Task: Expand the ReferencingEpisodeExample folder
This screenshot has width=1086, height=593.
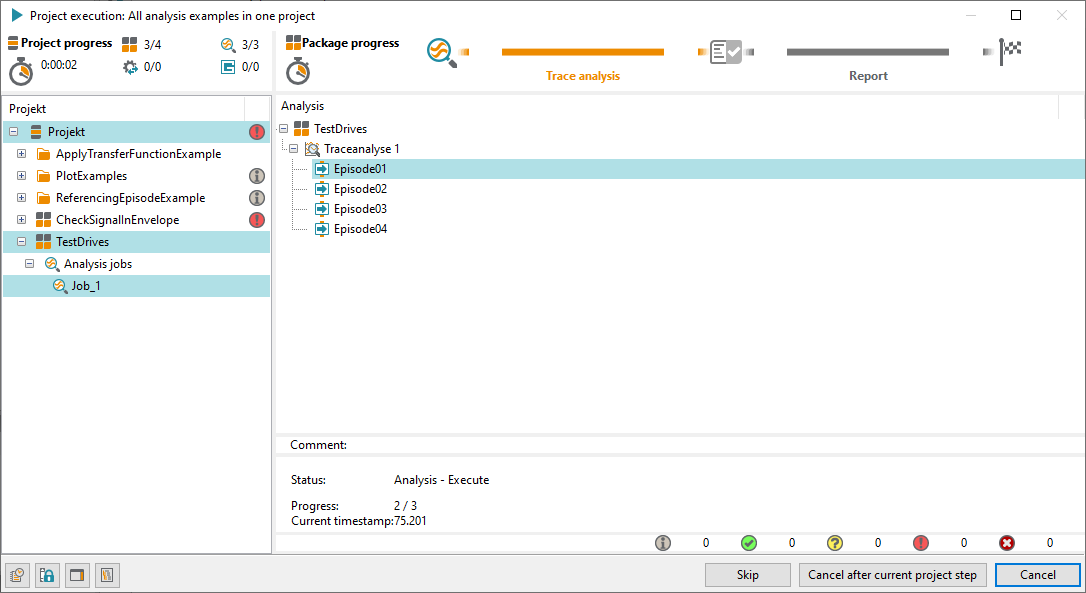Action: pos(21,198)
